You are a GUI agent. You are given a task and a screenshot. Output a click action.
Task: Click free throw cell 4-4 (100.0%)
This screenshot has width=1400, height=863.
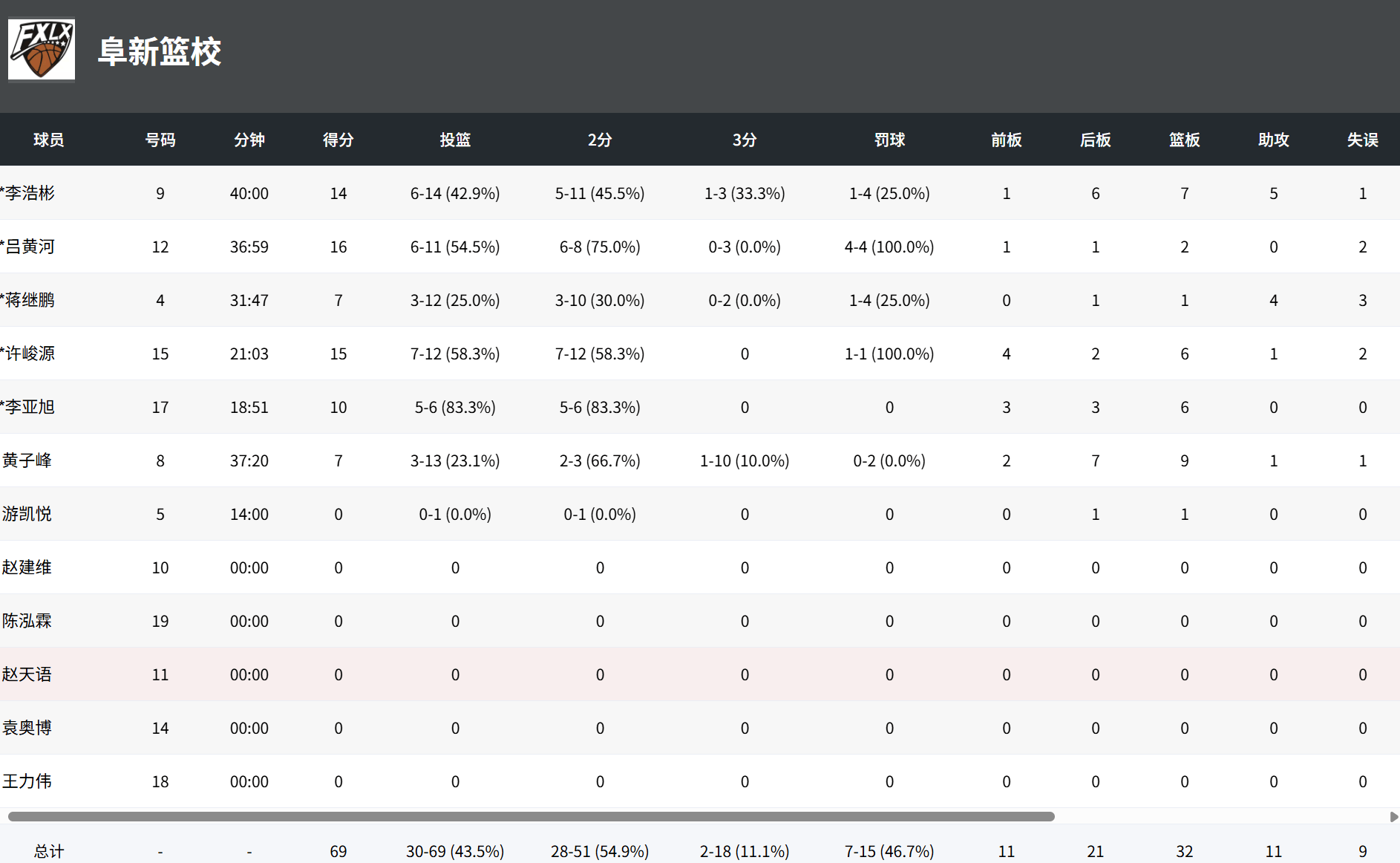[x=889, y=247]
